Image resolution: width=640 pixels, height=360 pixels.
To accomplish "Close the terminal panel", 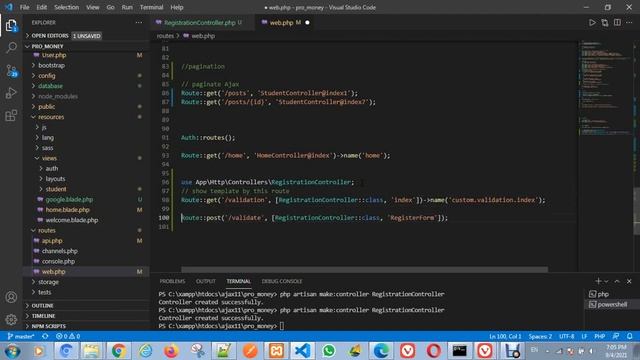I will point(629,281).
